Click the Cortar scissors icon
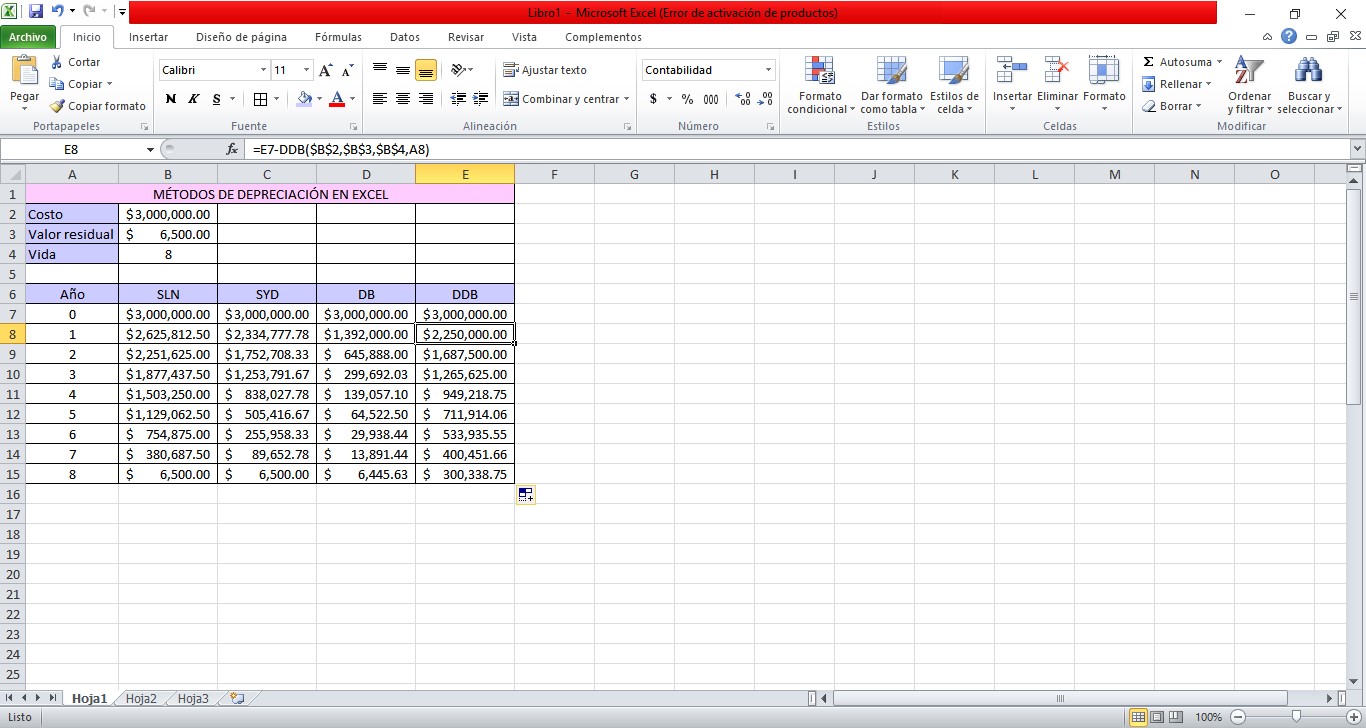This screenshot has height=728, width=1366. coord(57,62)
